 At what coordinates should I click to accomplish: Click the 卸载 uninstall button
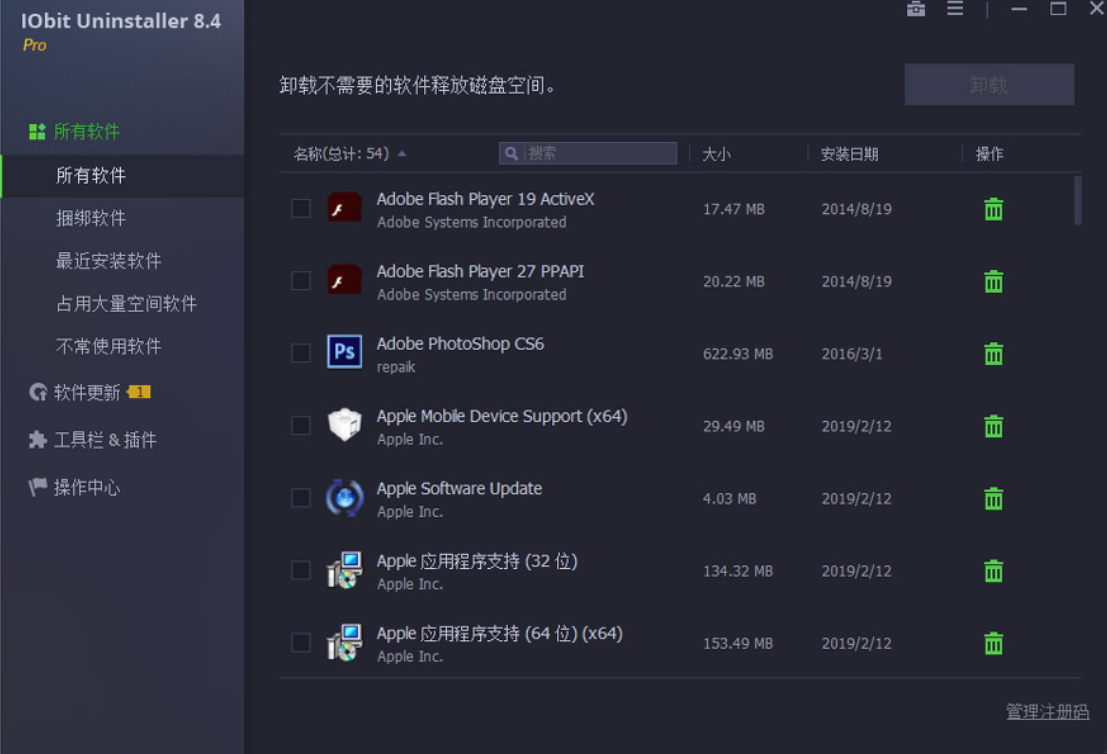989,85
